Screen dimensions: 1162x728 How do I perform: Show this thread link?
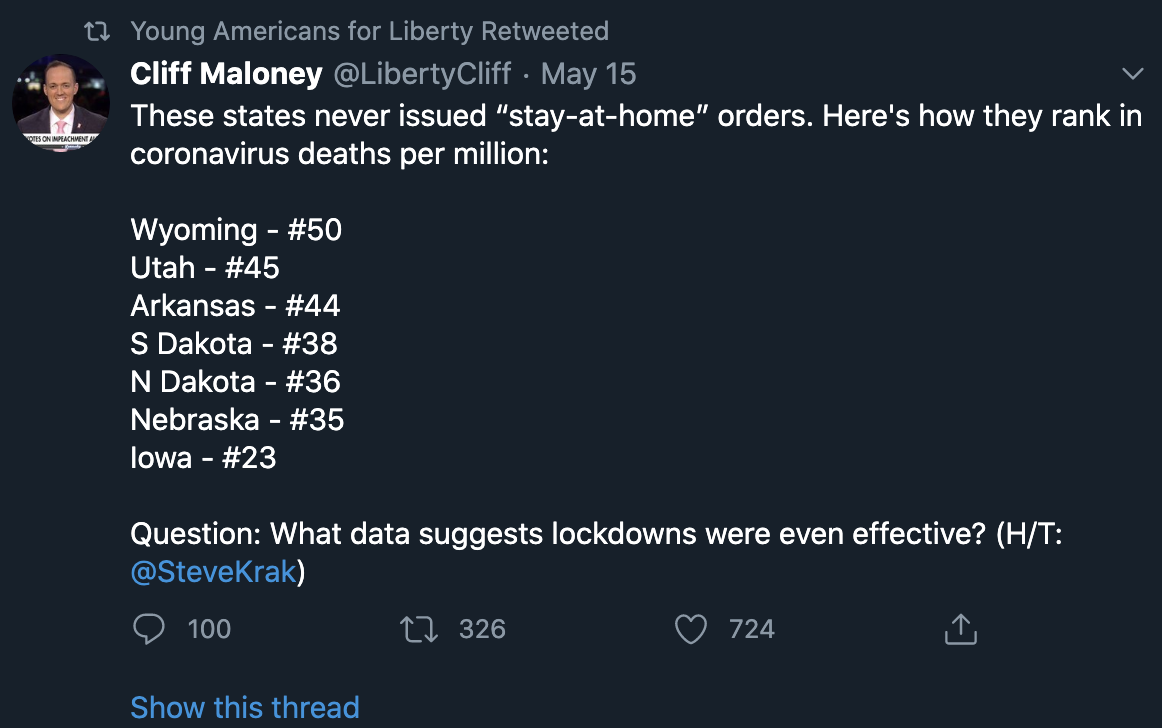pyautogui.click(x=245, y=707)
